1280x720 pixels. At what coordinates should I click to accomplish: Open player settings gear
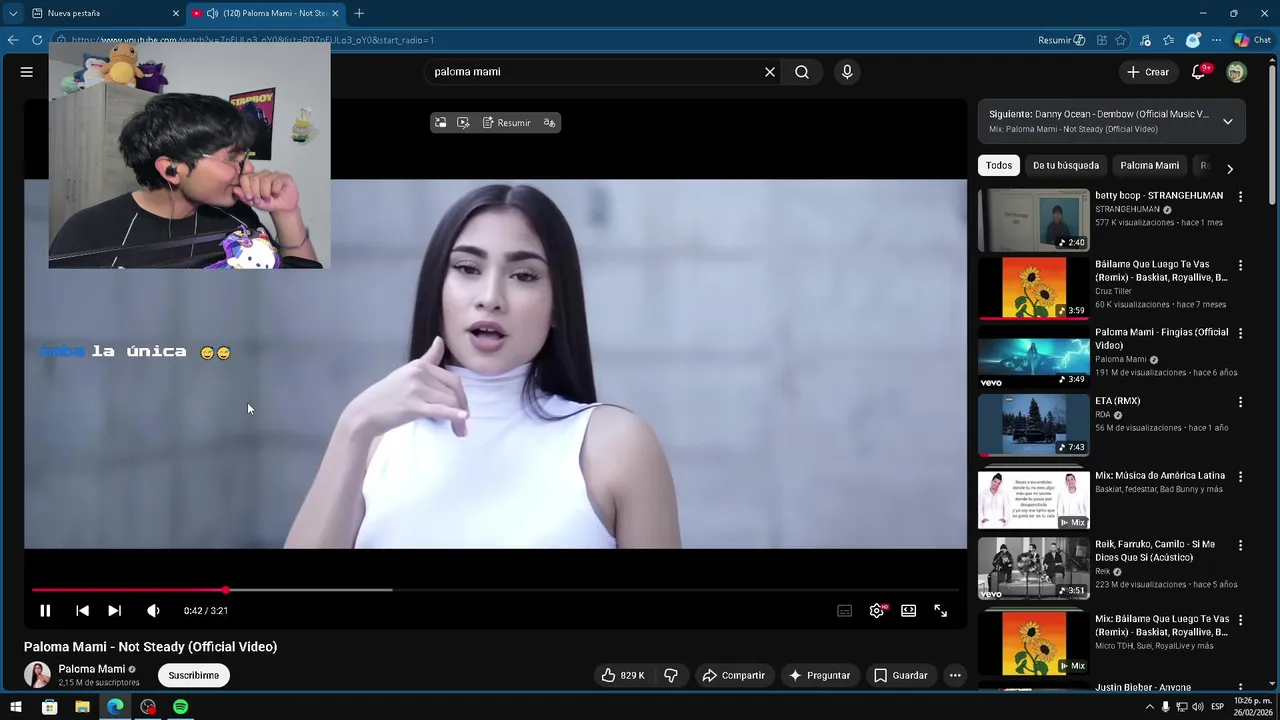(877, 611)
